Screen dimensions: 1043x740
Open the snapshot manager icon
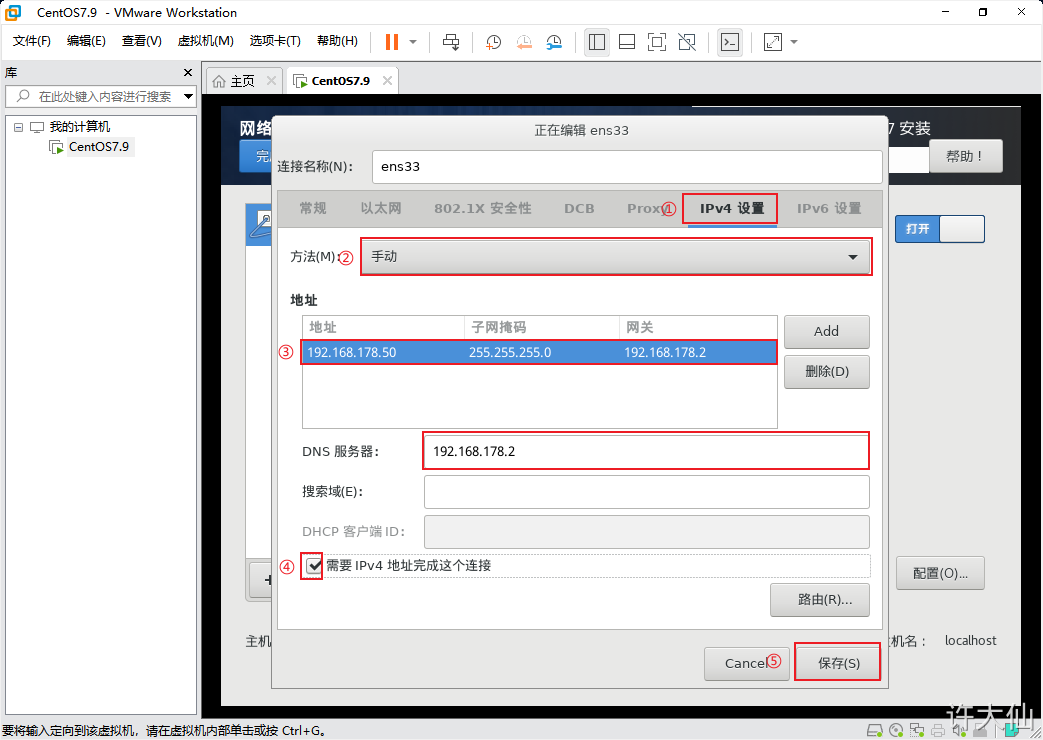(x=554, y=42)
